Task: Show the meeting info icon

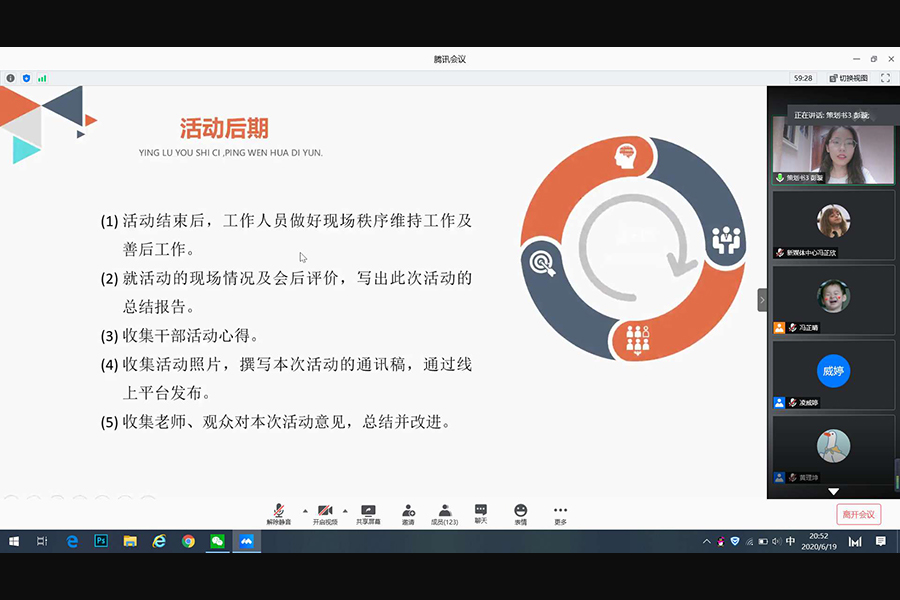Action: (x=11, y=78)
